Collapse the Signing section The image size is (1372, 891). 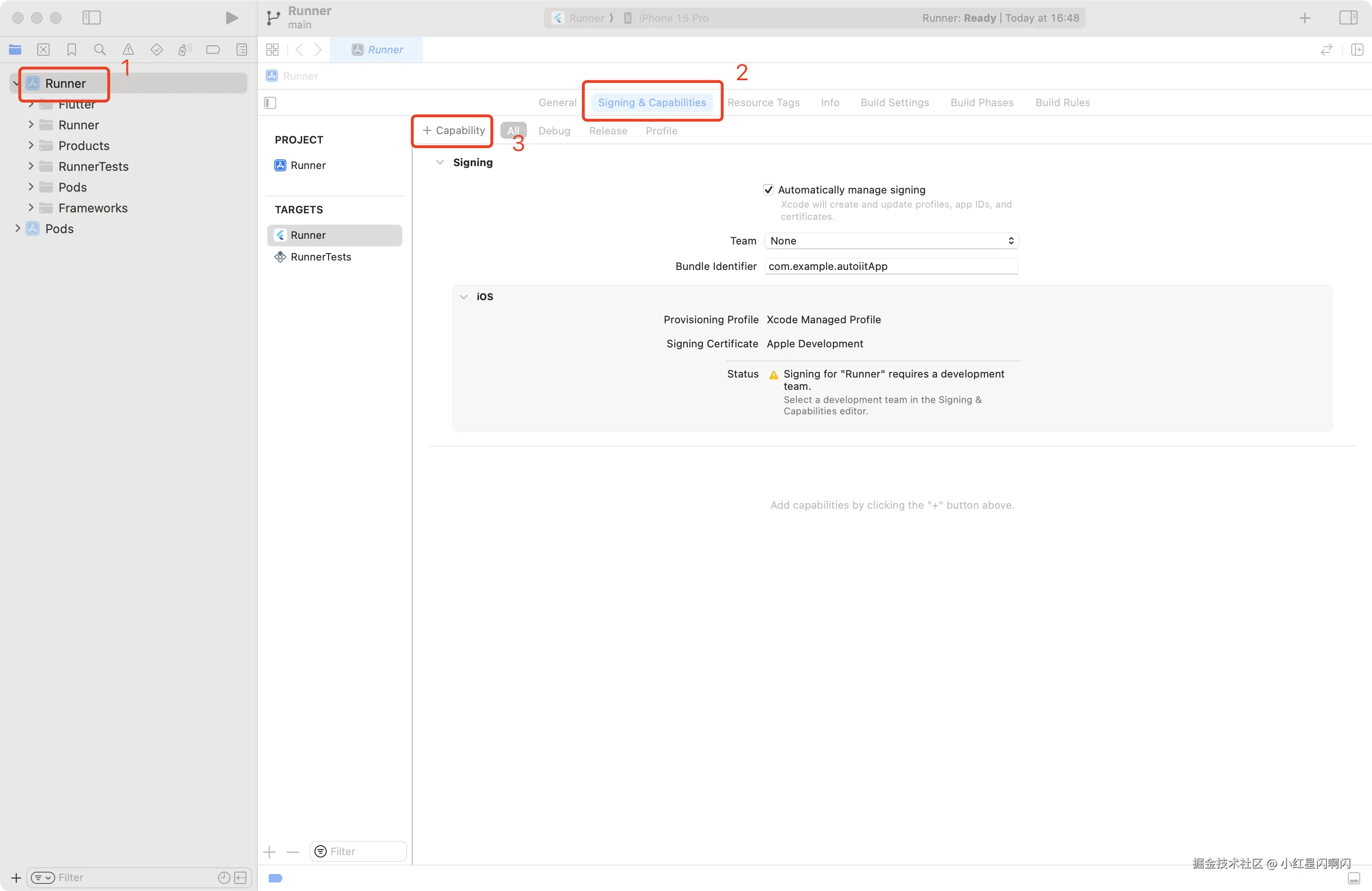[x=440, y=162]
